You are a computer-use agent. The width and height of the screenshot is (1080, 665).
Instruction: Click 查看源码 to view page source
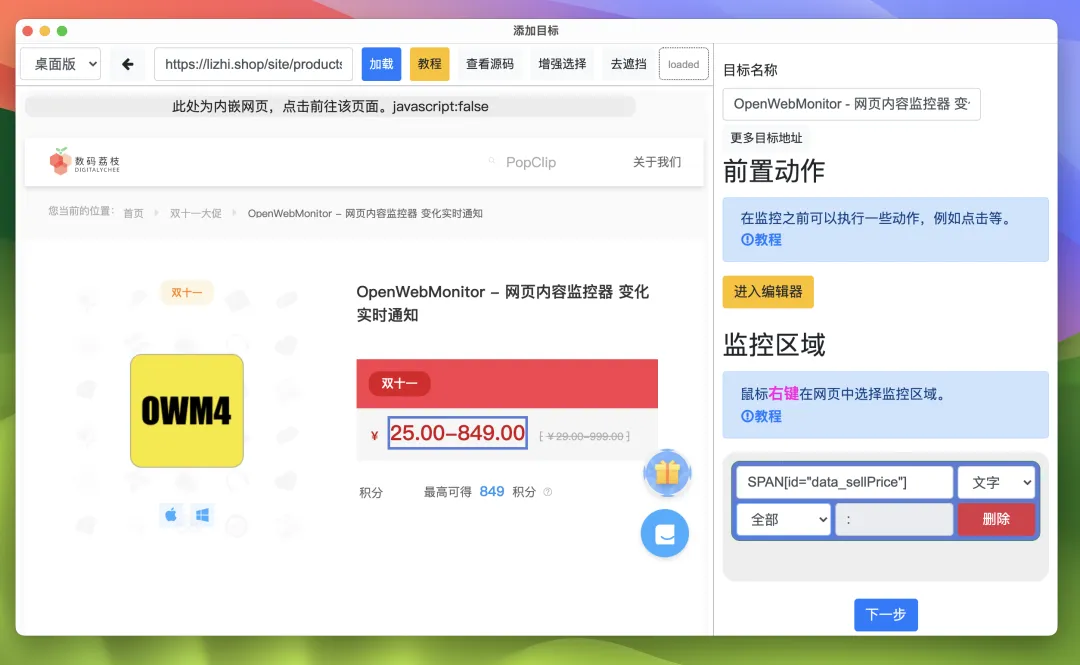[490, 64]
